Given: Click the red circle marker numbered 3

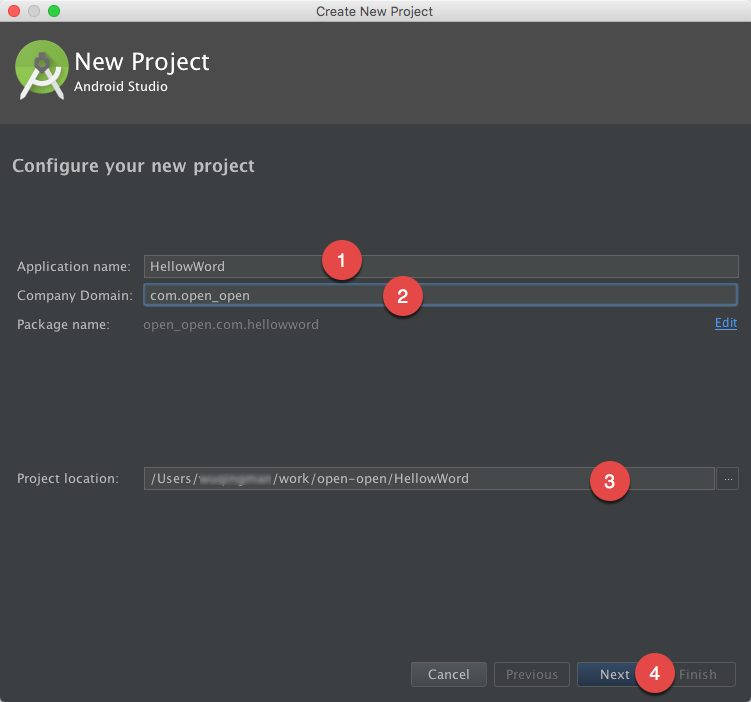Looking at the screenshot, I should tap(608, 481).
